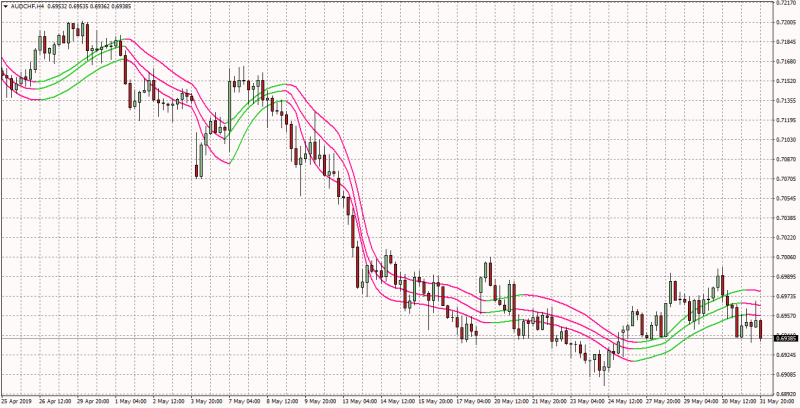This screenshot has width=800, height=408.
Task: Click the current price label 0.69385
Action: click(x=786, y=338)
